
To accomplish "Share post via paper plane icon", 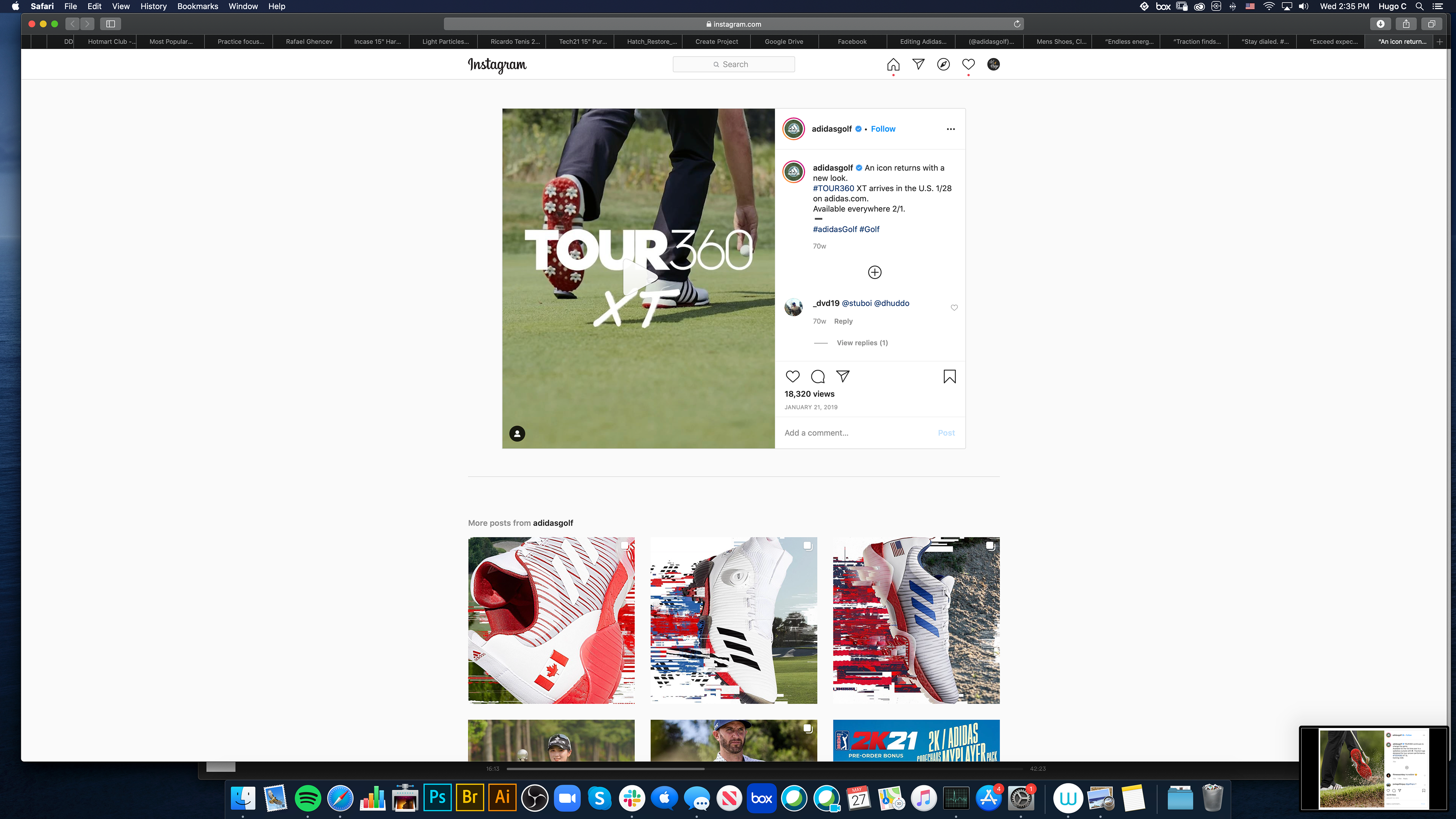I will tap(843, 377).
